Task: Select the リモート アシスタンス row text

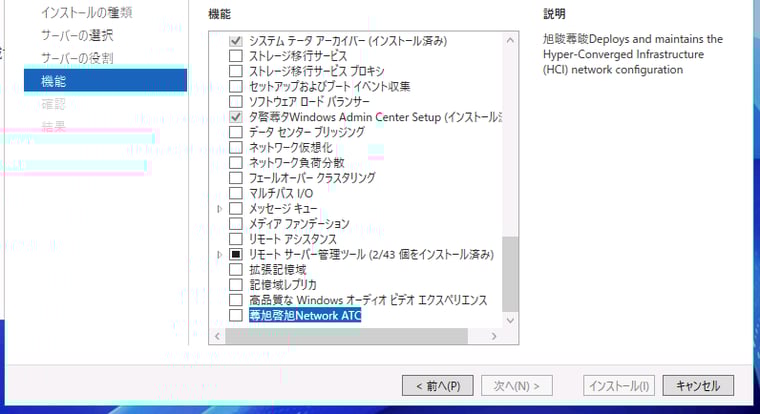Action: coord(293,239)
